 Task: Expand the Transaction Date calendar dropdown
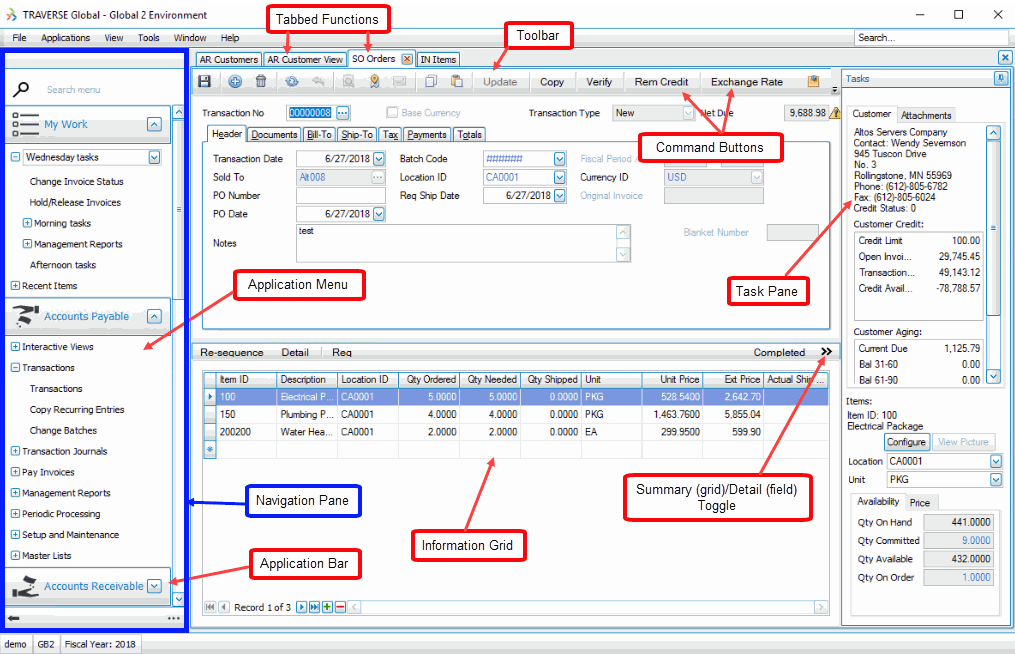click(x=378, y=159)
